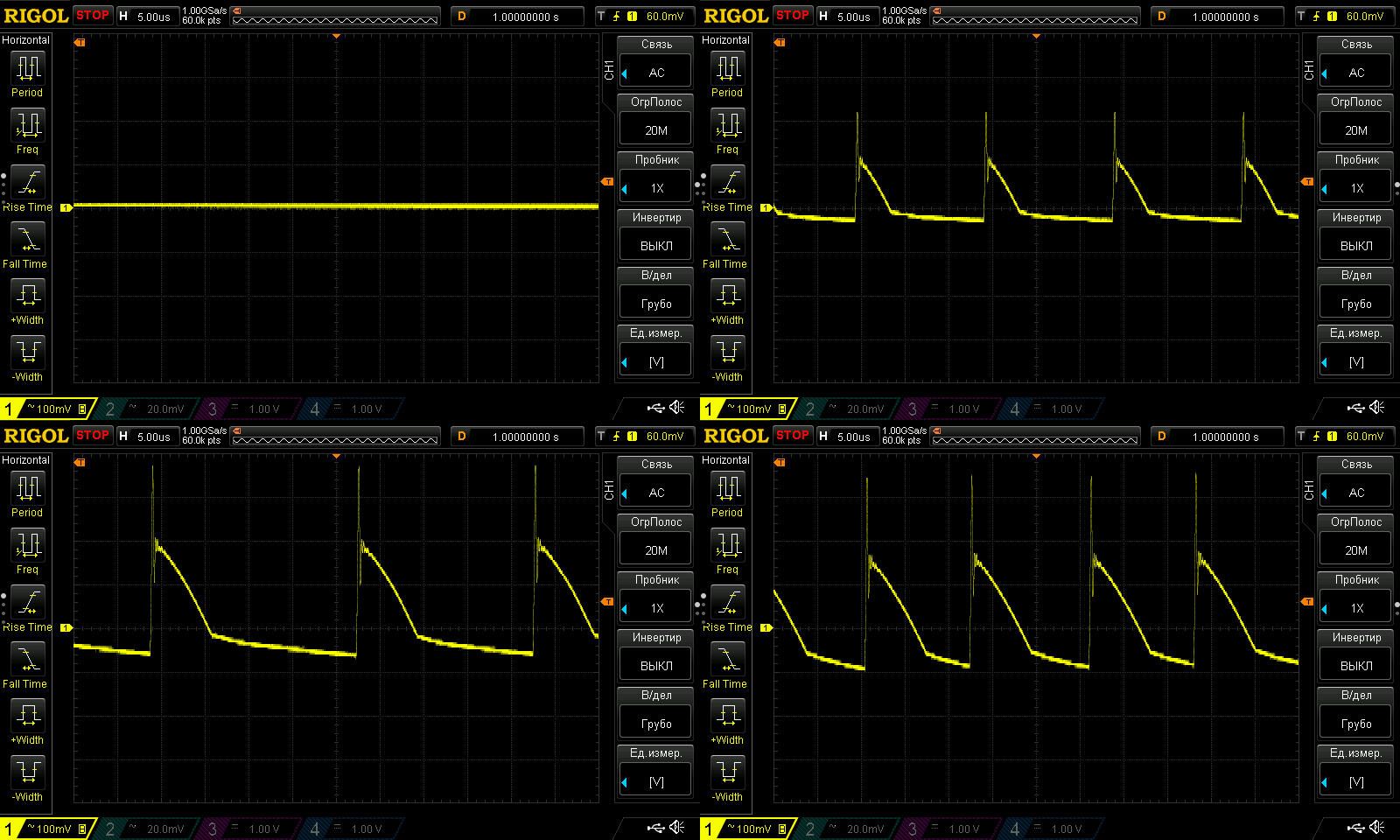Toggle Инвертир ВЫКЛ in bottom-right panel
Image resolution: width=1400 pixels, height=840 pixels.
[x=1356, y=666]
